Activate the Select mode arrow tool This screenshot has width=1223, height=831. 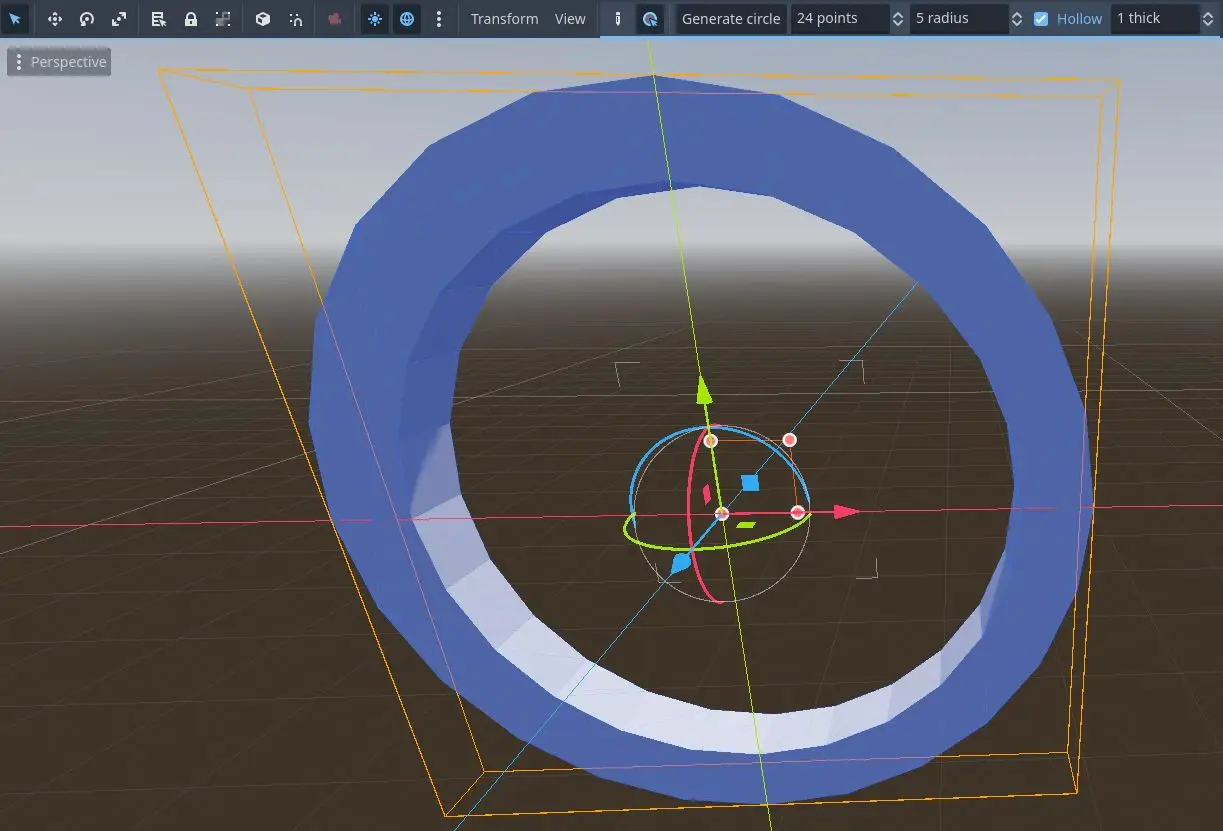coord(15,19)
